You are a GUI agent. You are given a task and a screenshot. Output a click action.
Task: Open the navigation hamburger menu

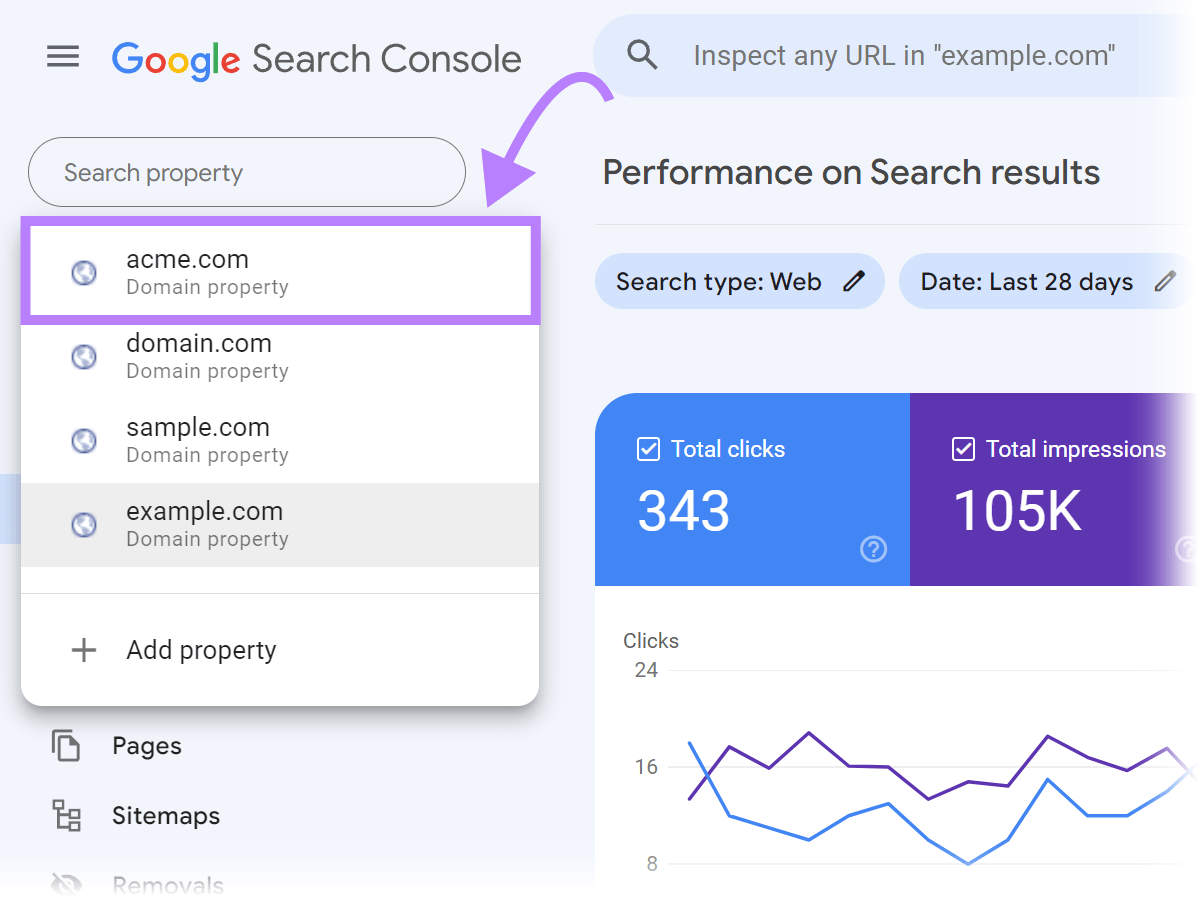tap(63, 57)
